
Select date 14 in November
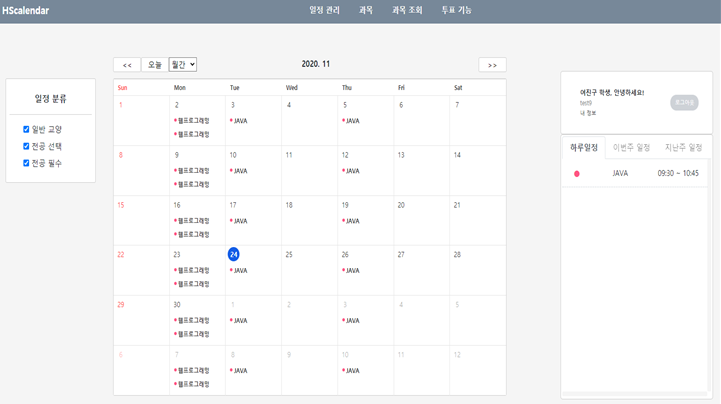[x=457, y=155]
